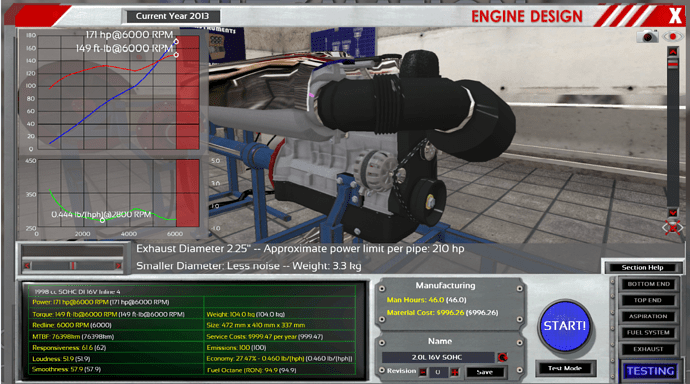Click the crossed-out eye icon below scrollbar

673,227
